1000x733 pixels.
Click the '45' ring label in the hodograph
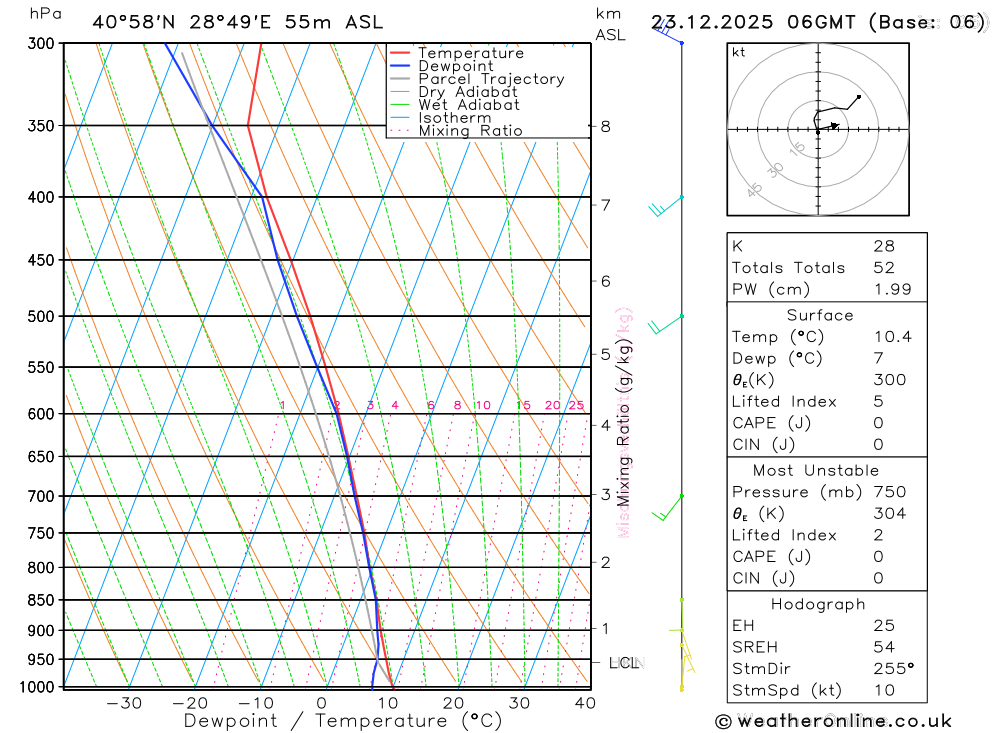click(x=754, y=189)
